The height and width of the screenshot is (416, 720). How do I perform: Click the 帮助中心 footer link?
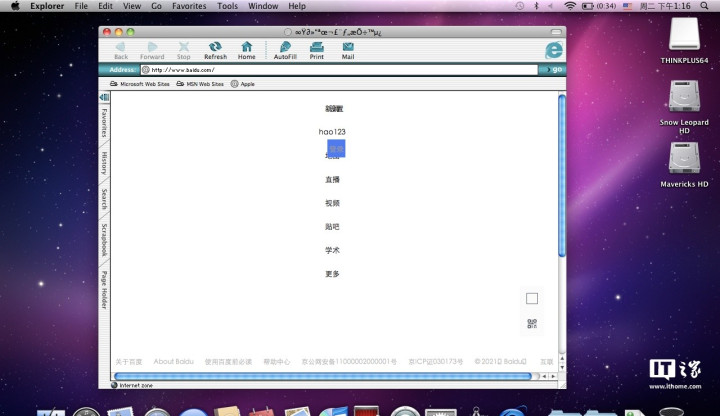[276, 362]
